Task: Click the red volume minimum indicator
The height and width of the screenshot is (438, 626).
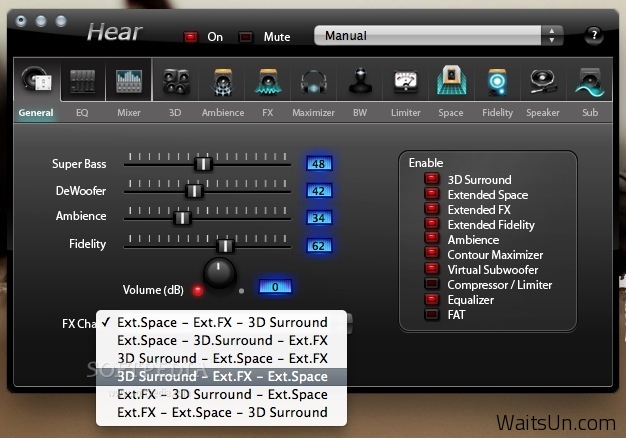Action: coord(197,291)
